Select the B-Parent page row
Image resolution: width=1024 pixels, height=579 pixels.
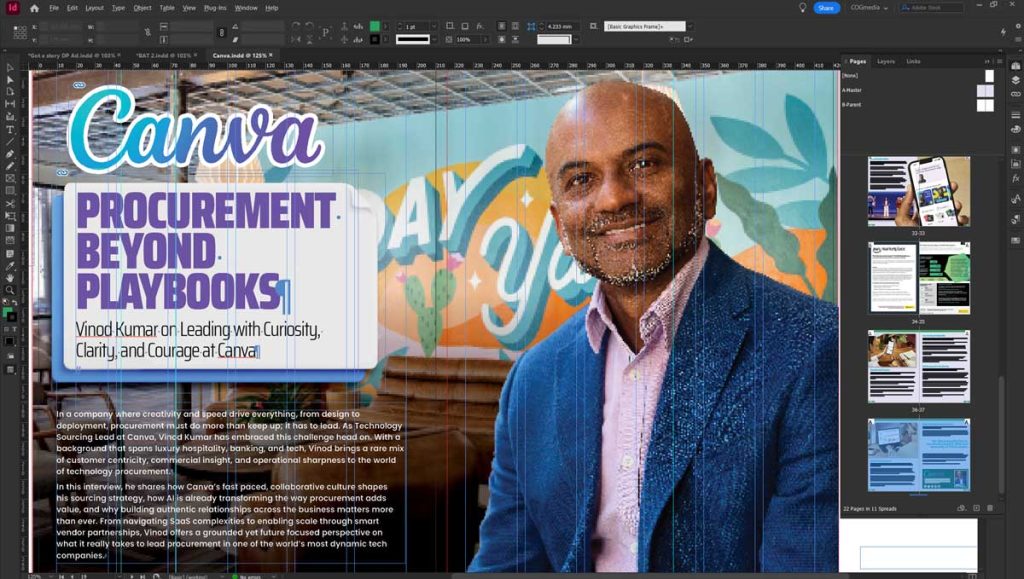tap(918, 104)
